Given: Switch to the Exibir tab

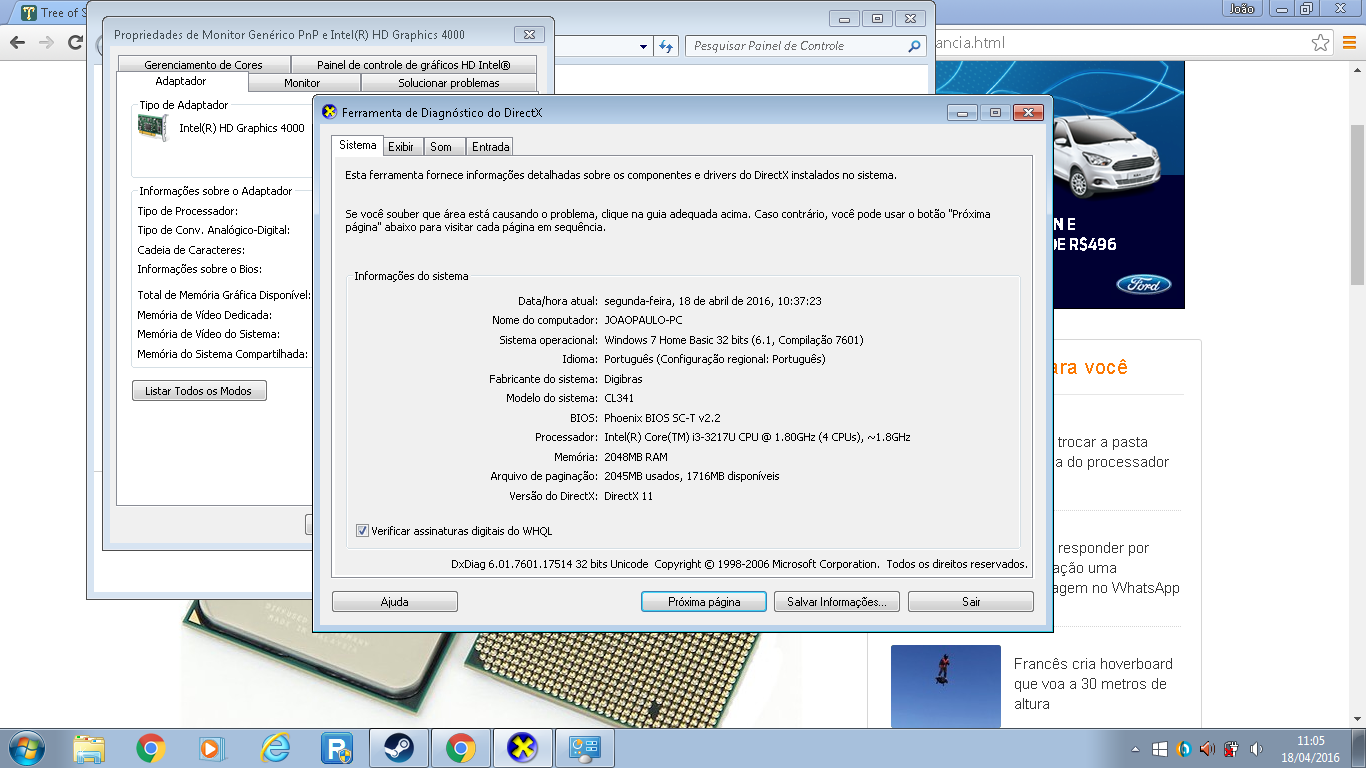Looking at the screenshot, I should tap(401, 147).
